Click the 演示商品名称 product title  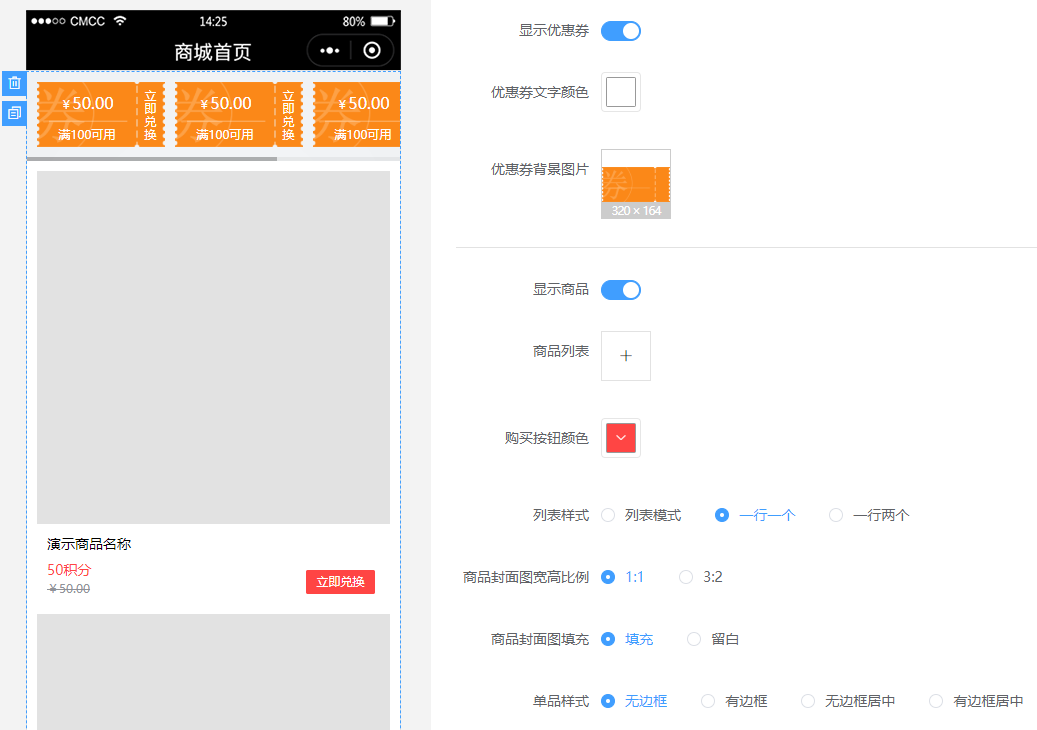coord(89,544)
